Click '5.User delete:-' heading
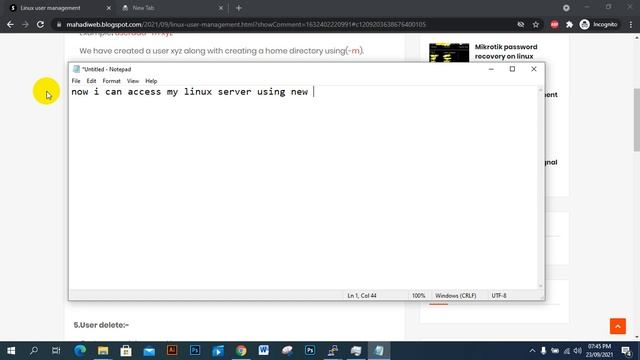Viewport: 640px width, 360px height. pos(101,325)
